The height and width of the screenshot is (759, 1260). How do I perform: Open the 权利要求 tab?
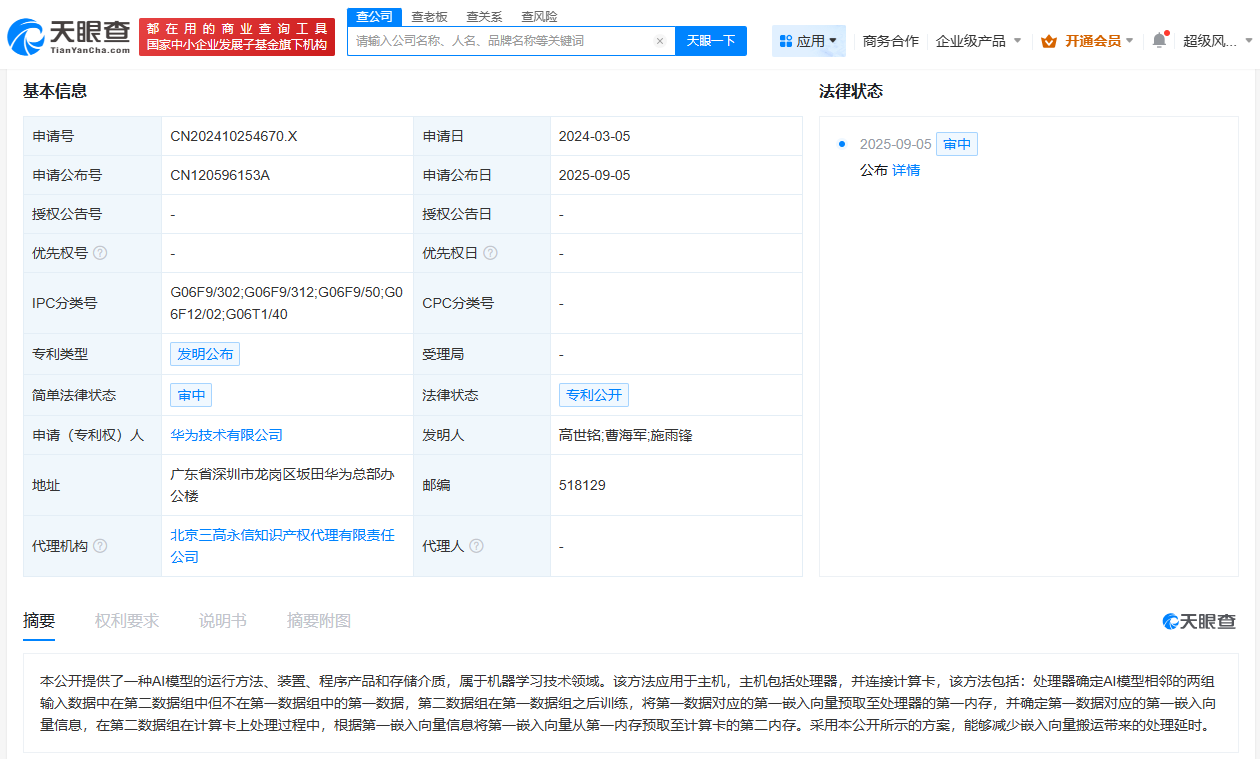(x=126, y=620)
